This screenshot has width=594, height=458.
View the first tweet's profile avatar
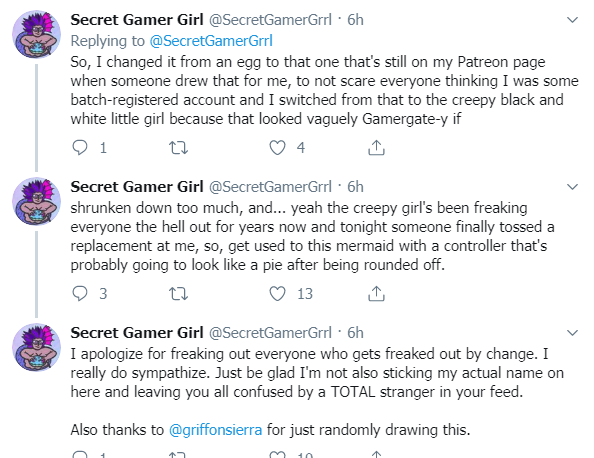36,34
